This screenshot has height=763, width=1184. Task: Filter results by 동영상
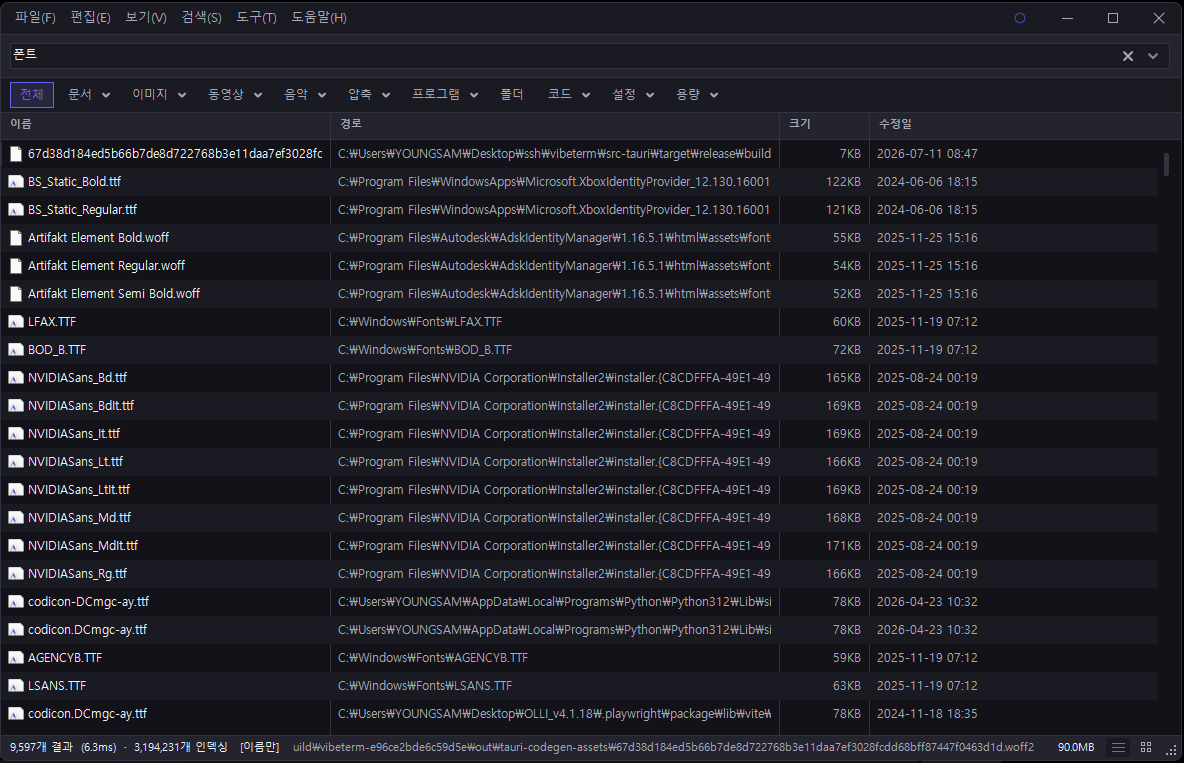coord(226,94)
